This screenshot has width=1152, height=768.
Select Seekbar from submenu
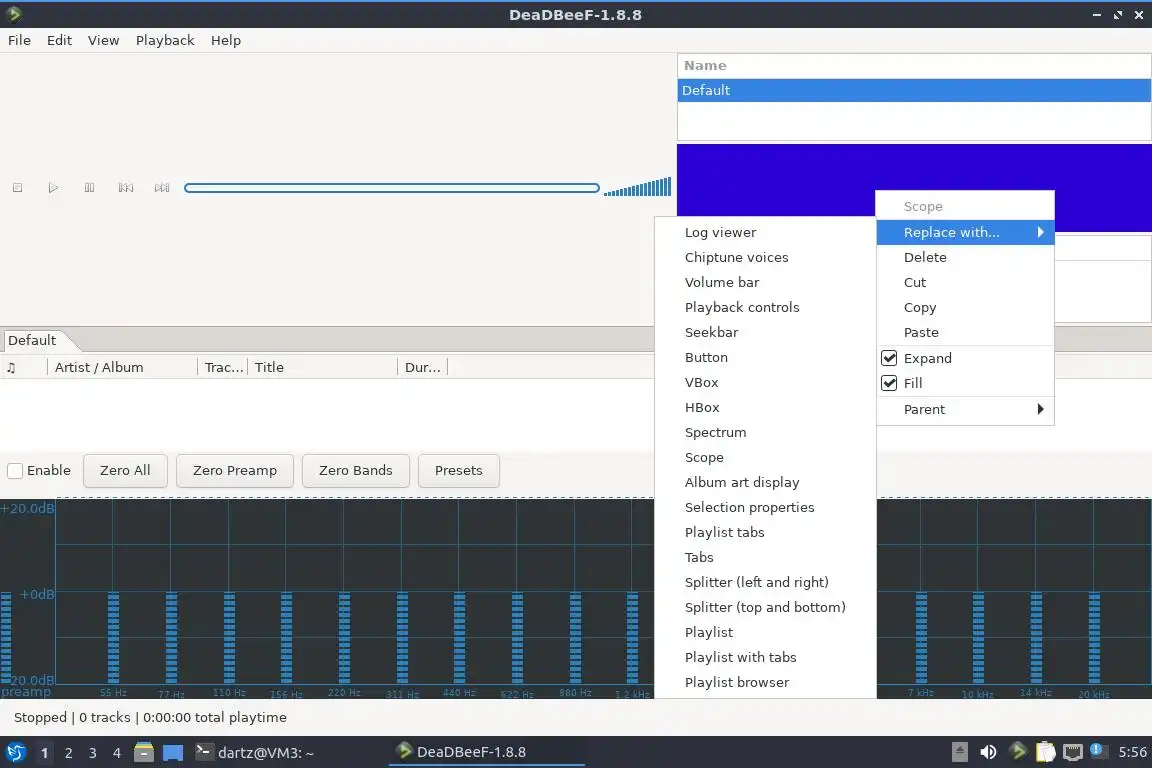(765, 332)
